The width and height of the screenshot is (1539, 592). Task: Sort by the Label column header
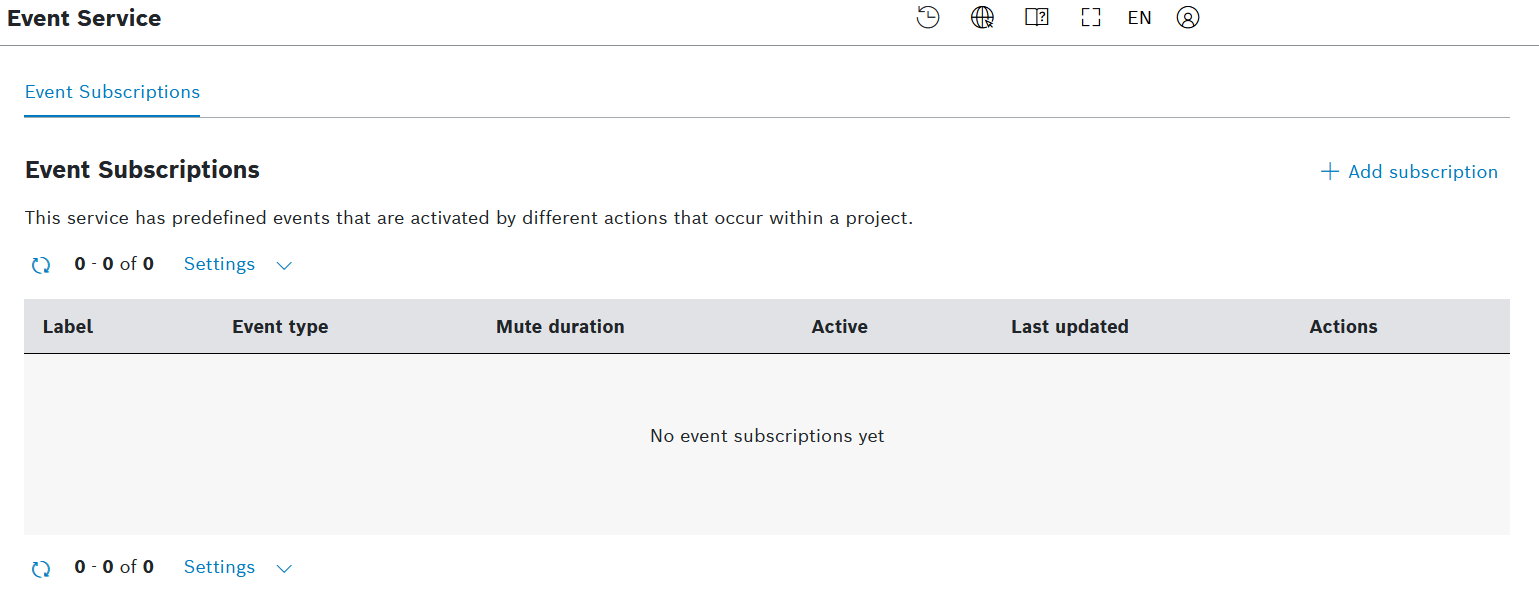pos(68,327)
